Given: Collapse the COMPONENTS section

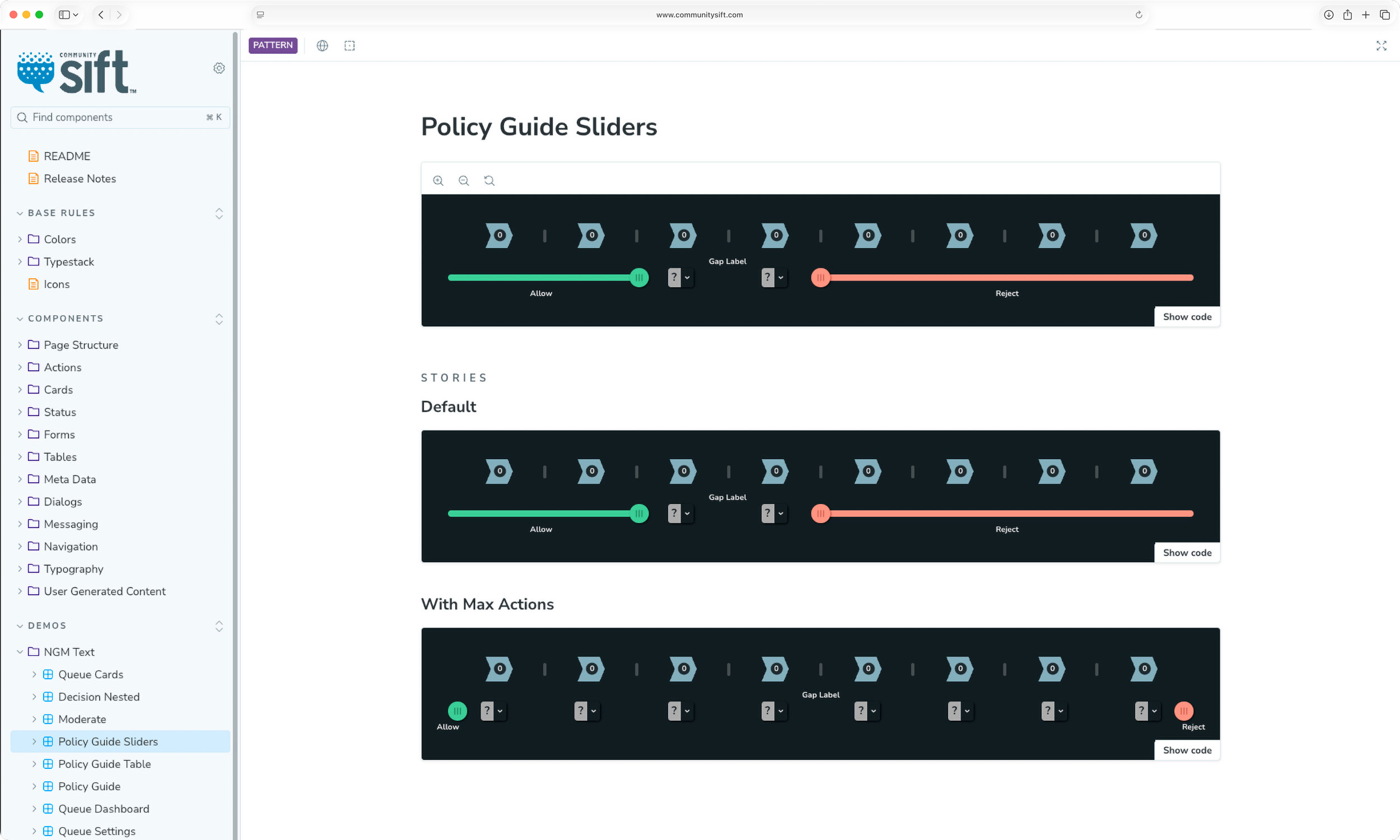Looking at the screenshot, I should click(x=65, y=319).
